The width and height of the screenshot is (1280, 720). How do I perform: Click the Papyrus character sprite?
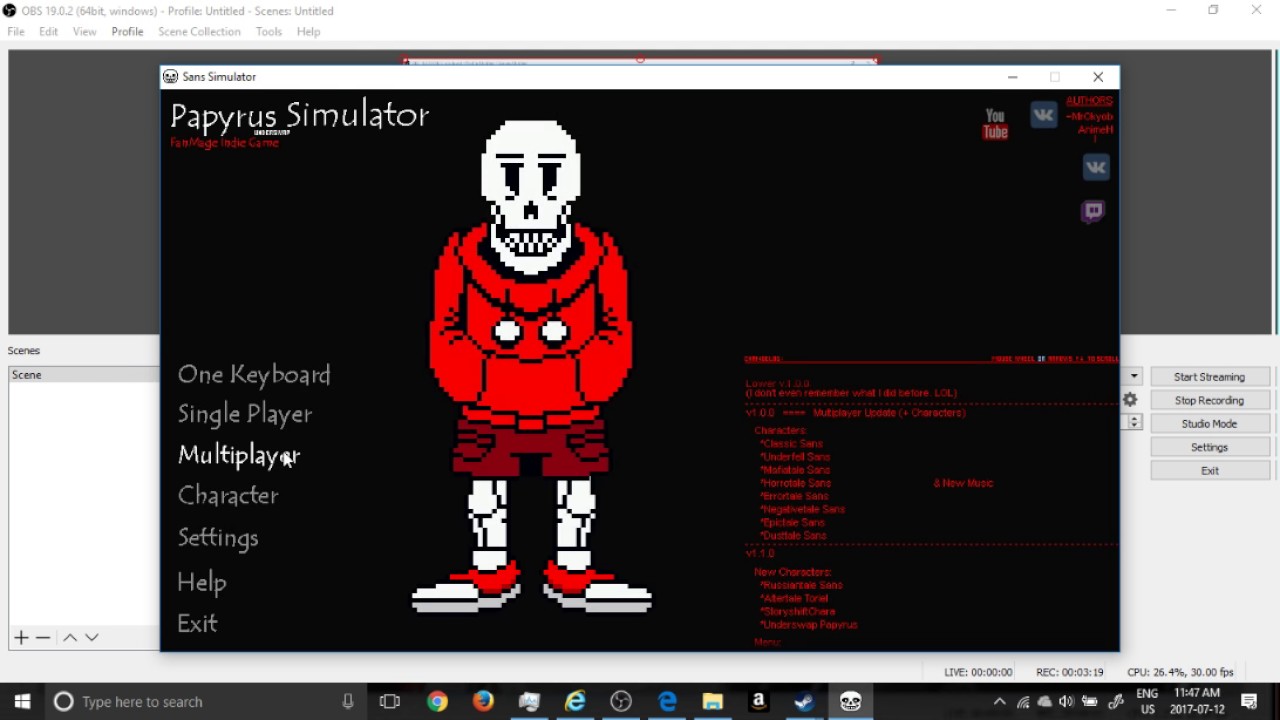(531, 366)
